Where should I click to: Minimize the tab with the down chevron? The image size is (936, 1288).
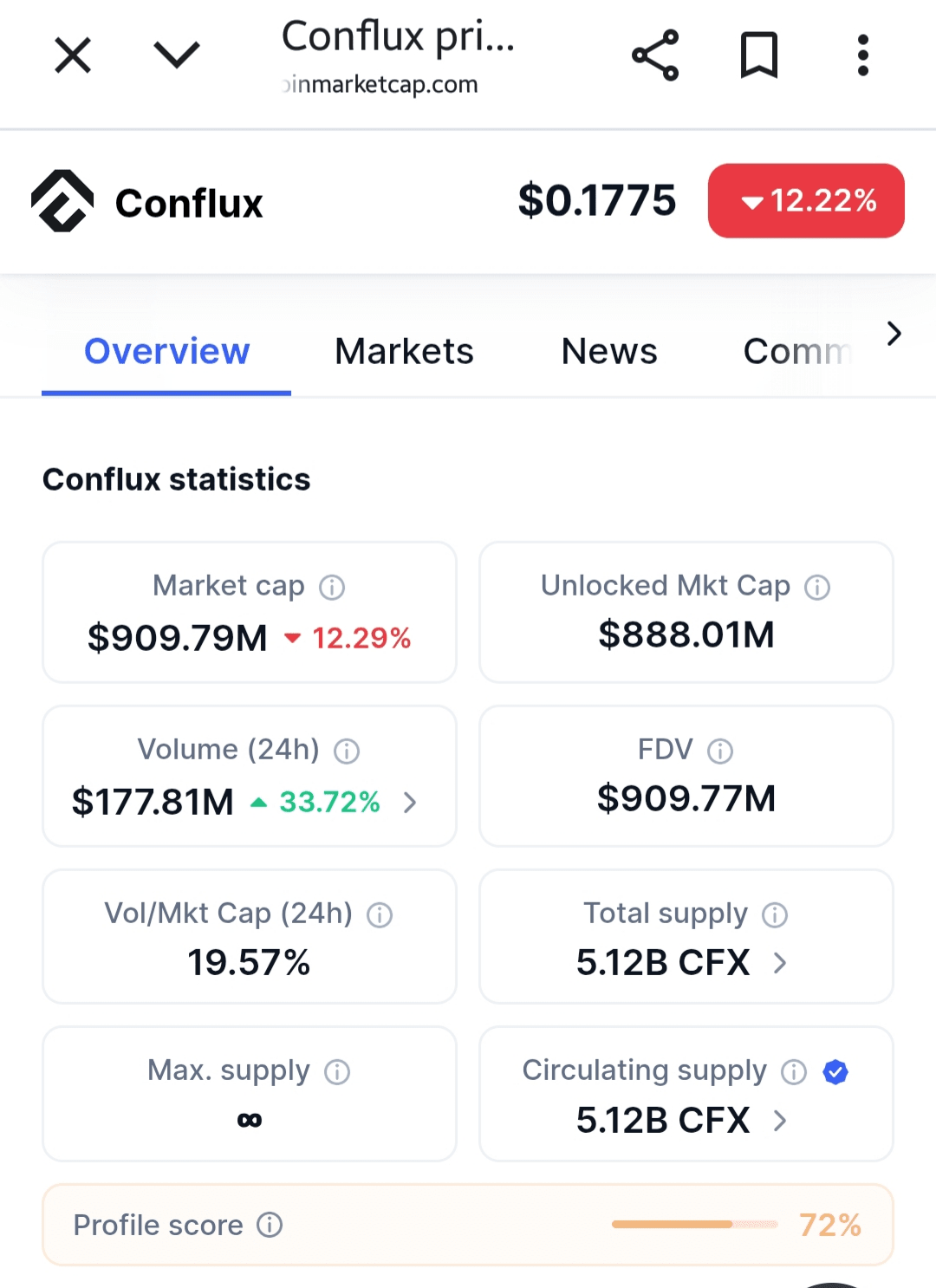pyautogui.click(x=177, y=55)
